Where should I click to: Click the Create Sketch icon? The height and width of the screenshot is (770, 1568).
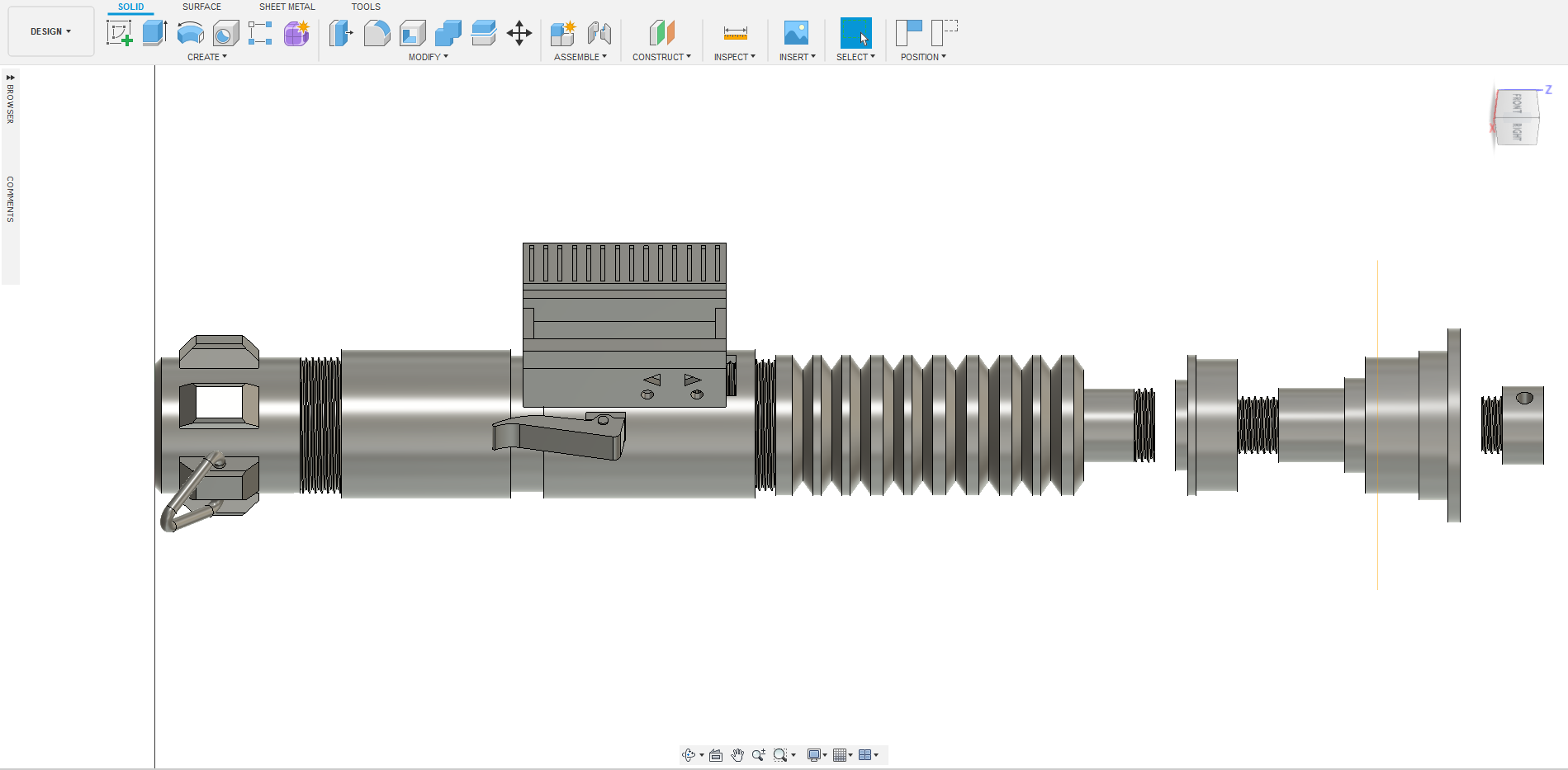(120, 33)
